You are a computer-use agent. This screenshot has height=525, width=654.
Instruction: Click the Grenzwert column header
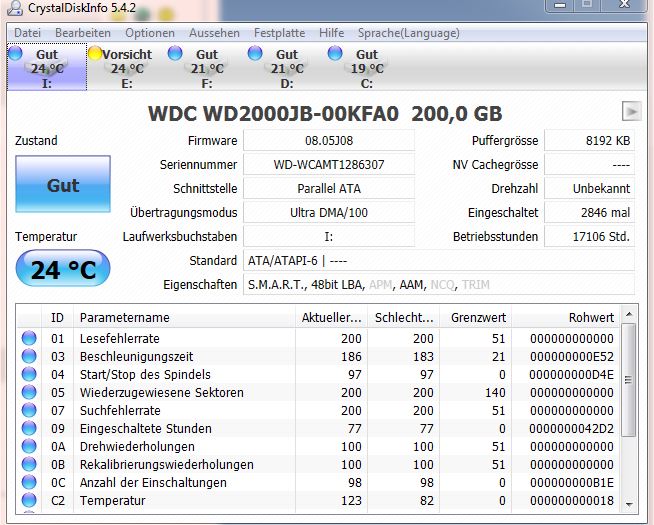tap(475, 317)
